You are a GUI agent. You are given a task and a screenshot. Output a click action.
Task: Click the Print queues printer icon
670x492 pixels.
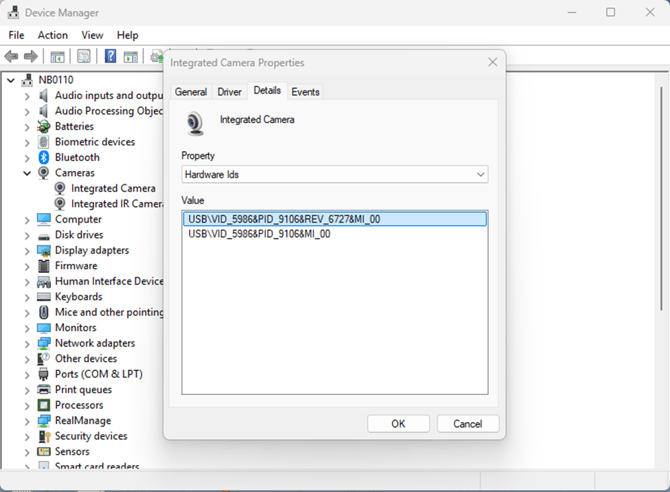coord(44,389)
